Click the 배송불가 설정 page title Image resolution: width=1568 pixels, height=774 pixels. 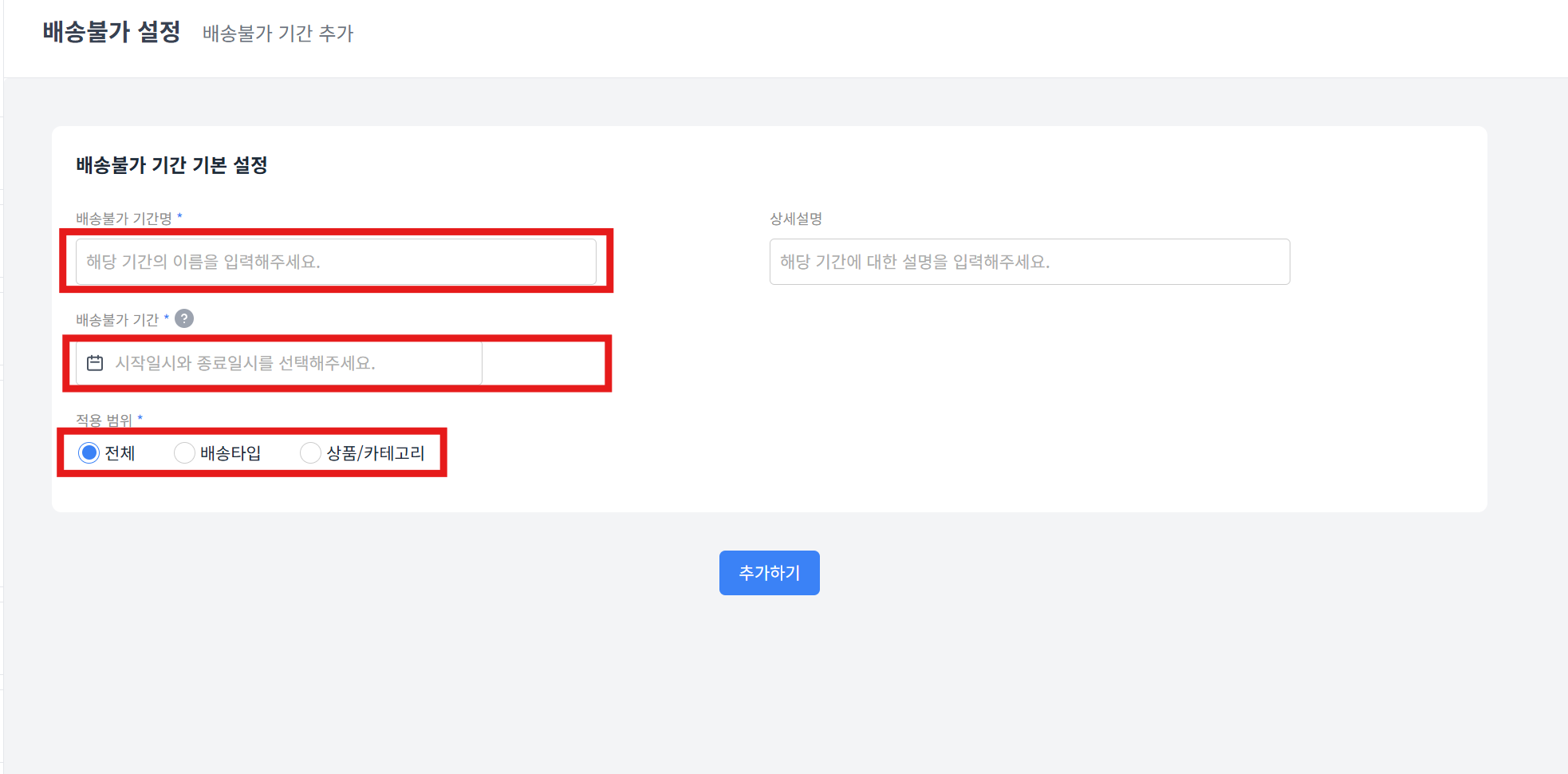tap(112, 32)
